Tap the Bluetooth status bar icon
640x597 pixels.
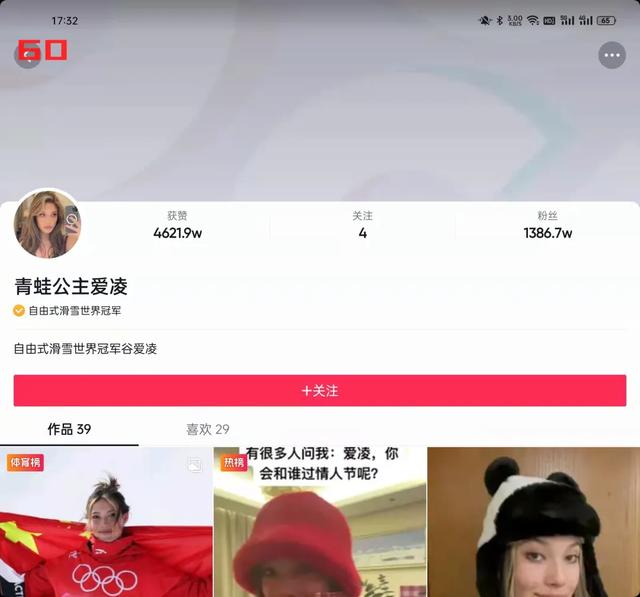pos(500,20)
